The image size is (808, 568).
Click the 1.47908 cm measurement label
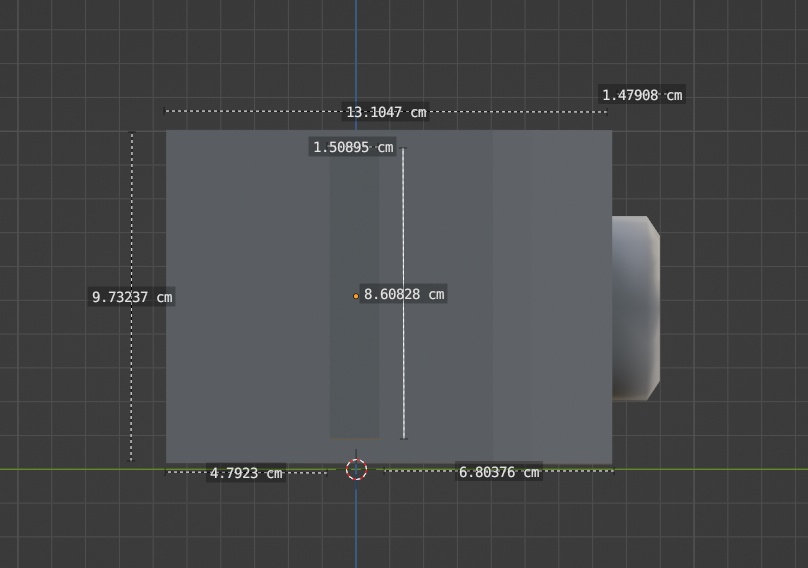(x=642, y=95)
